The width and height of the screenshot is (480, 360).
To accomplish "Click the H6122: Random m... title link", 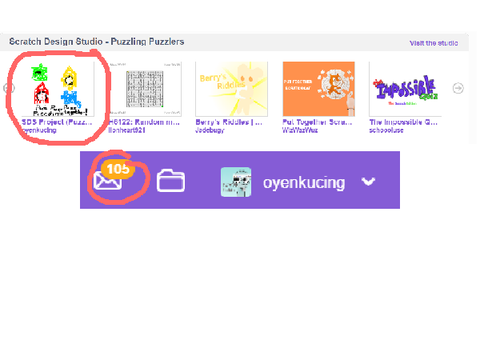I will click(144, 122).
